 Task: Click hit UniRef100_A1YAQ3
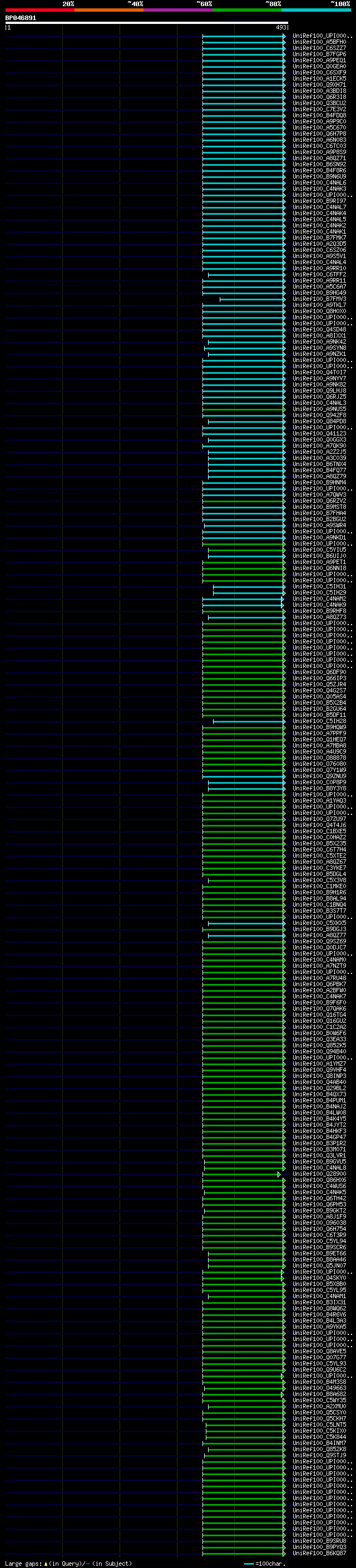point(319,801)
